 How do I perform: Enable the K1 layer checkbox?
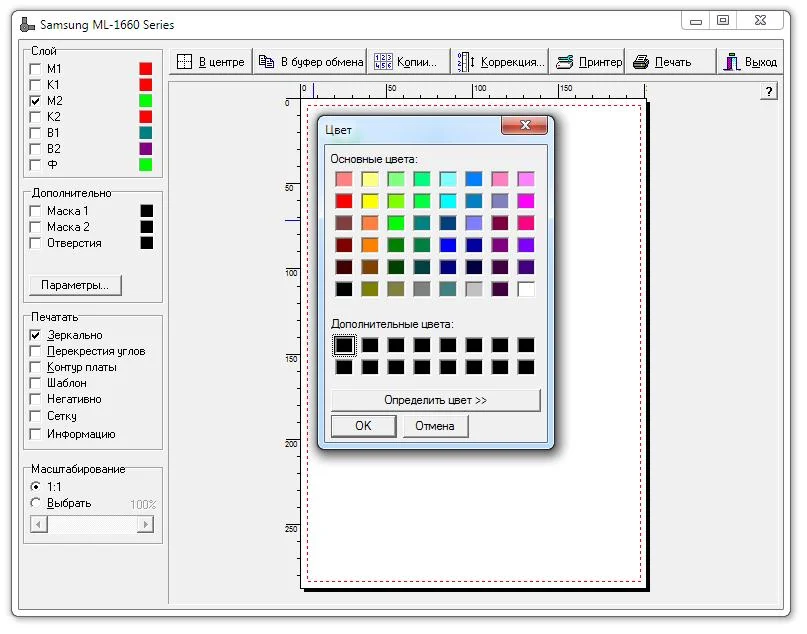(x=35, y=85)
